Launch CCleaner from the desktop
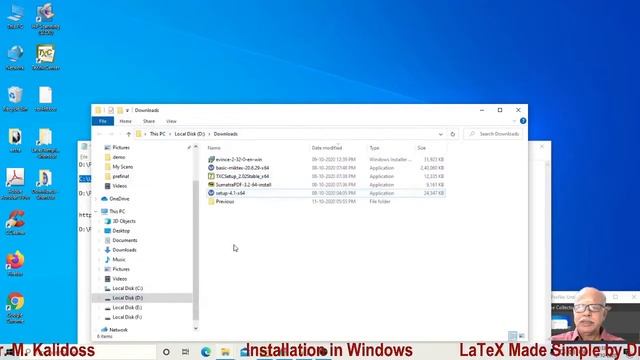640x360 pixels. [x=15, y=222]
